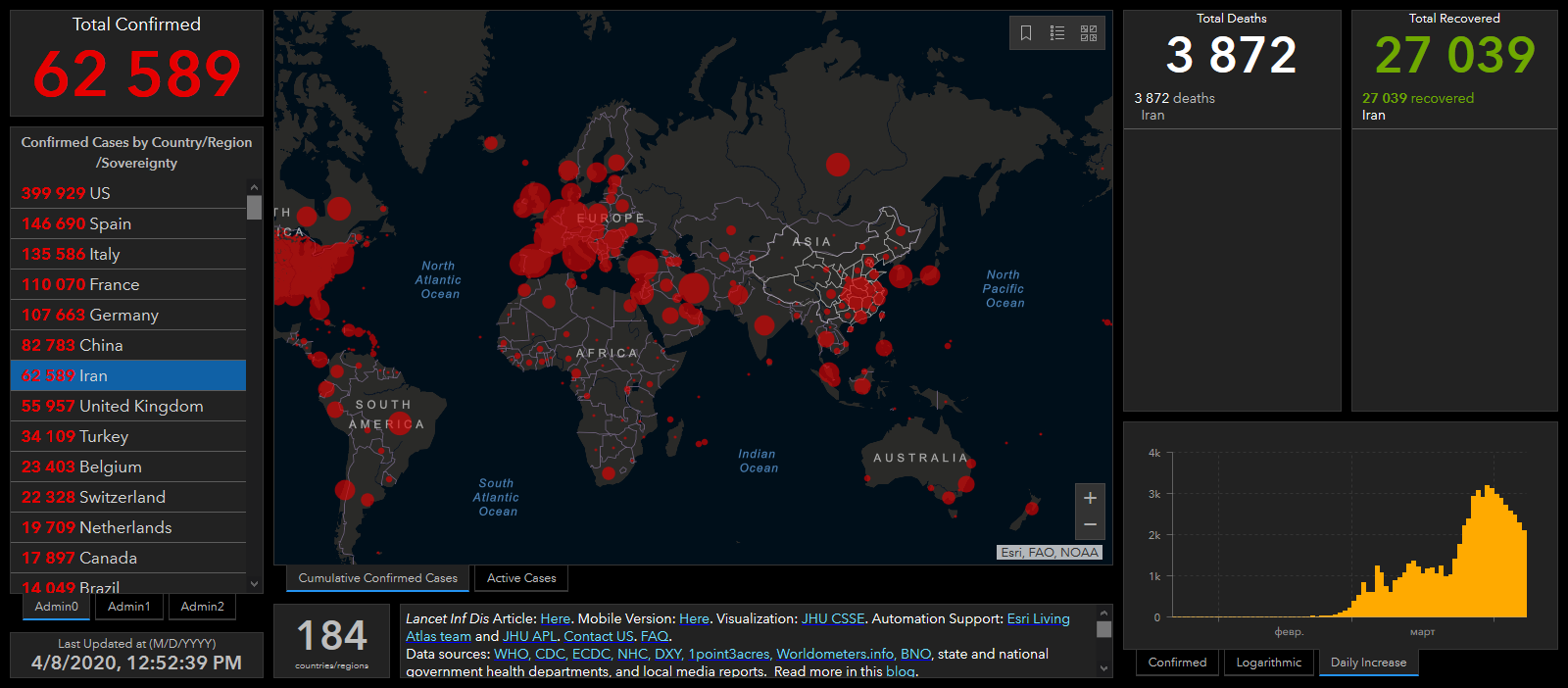Click the highlighted Iran row
Screen dimensions: 1568x688
(x=128, y=375)
